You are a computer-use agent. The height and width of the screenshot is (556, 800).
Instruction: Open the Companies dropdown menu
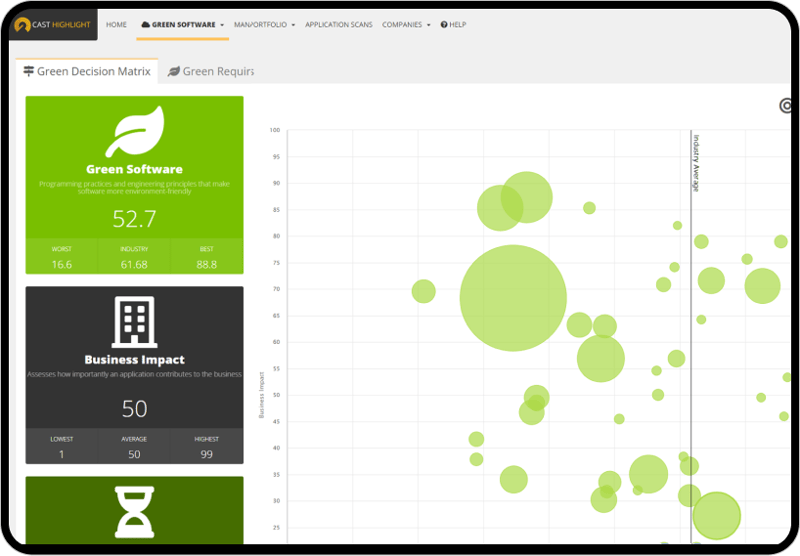click(428, 25)
